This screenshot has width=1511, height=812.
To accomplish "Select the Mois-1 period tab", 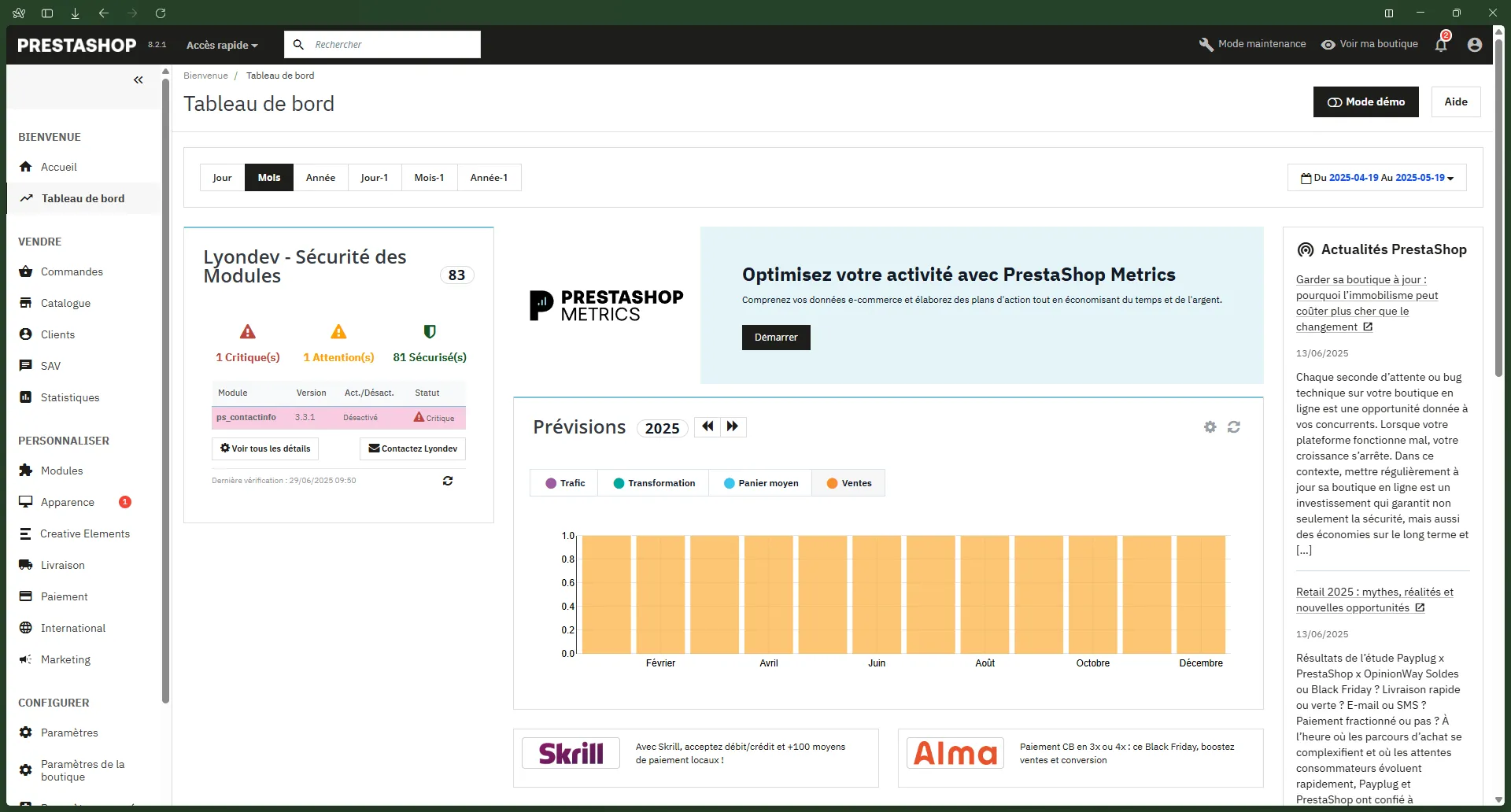I will [429, 178].
